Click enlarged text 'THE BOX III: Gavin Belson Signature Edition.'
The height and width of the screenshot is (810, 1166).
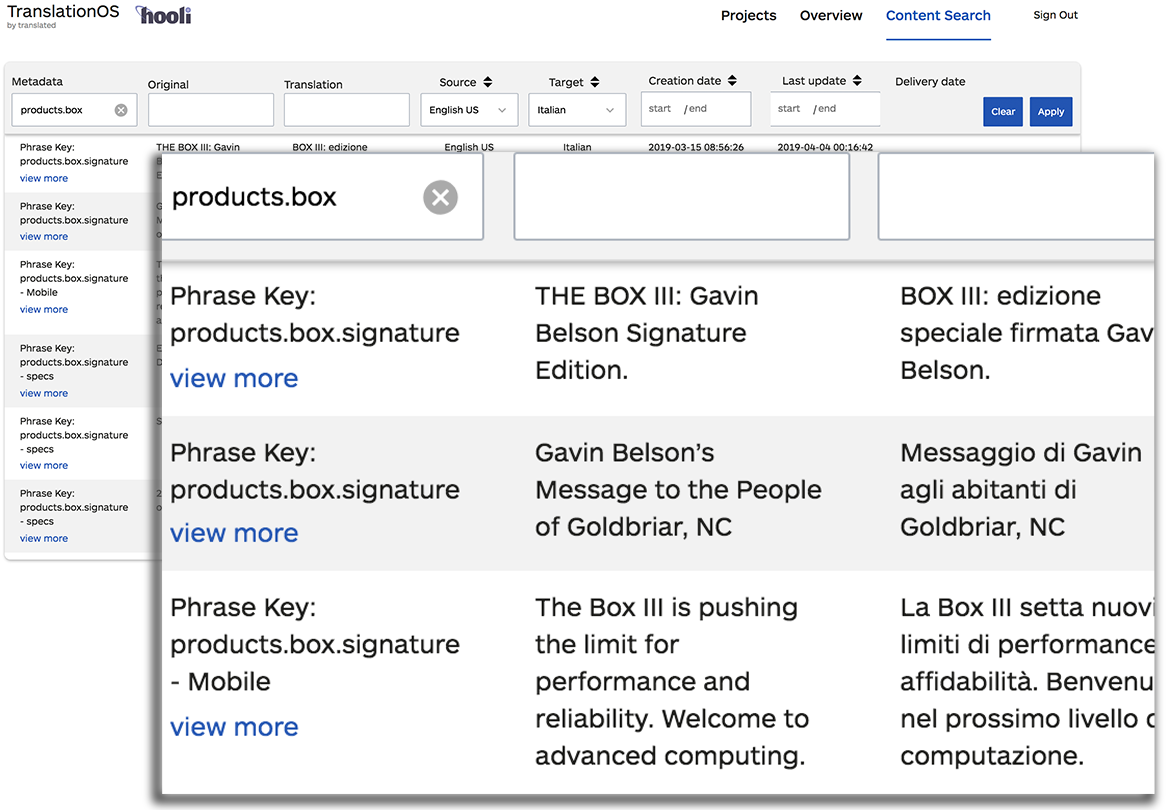pos(647,333)
